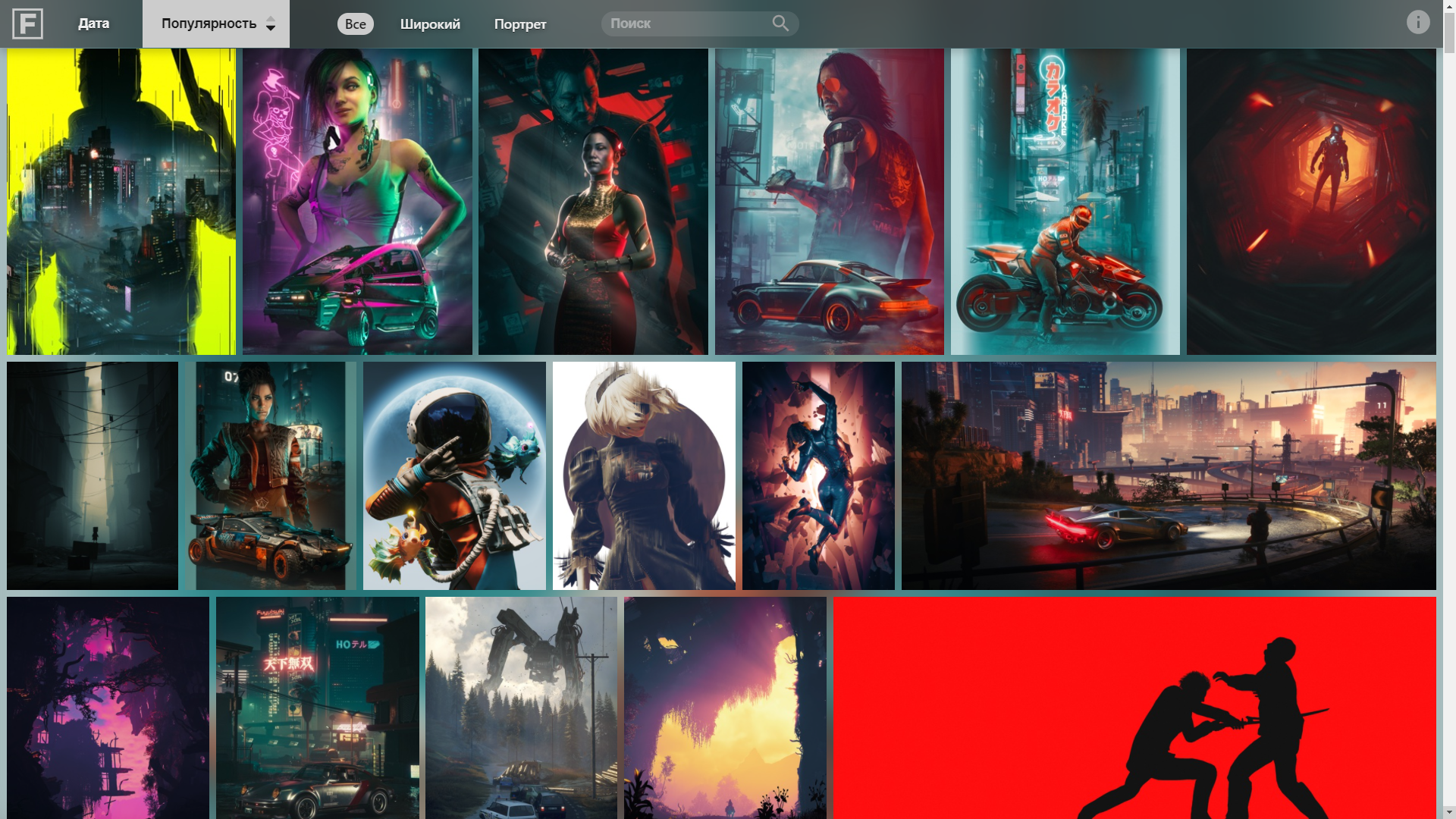This screenshot has height=819, width=1456.
Task: Open the yellow silhouette city wallpaper
Action: (x=121, y=202)
